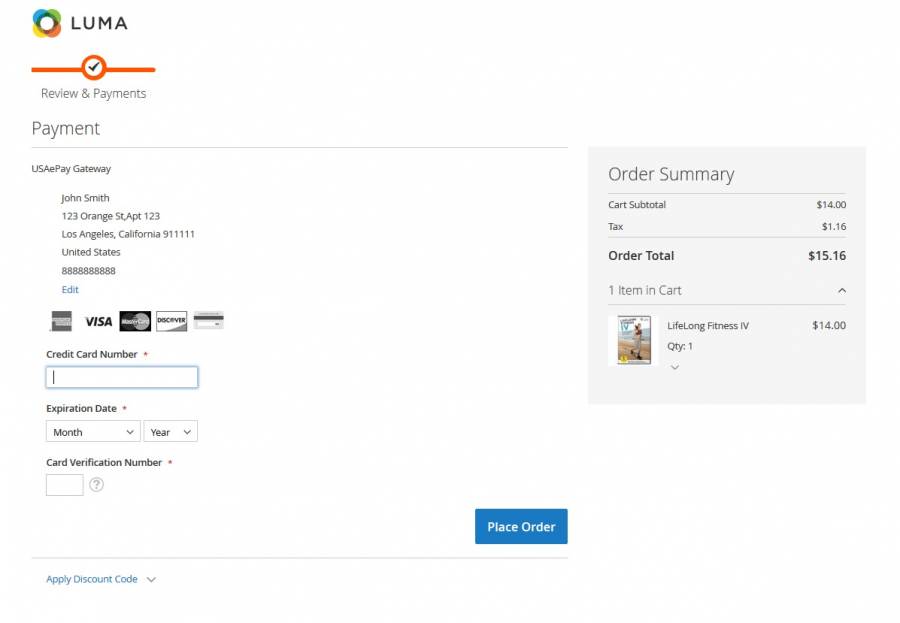This screenshot has height=623, width=900.
Task: Click the Edit billing address link
Action: click(x=70, y=289)
